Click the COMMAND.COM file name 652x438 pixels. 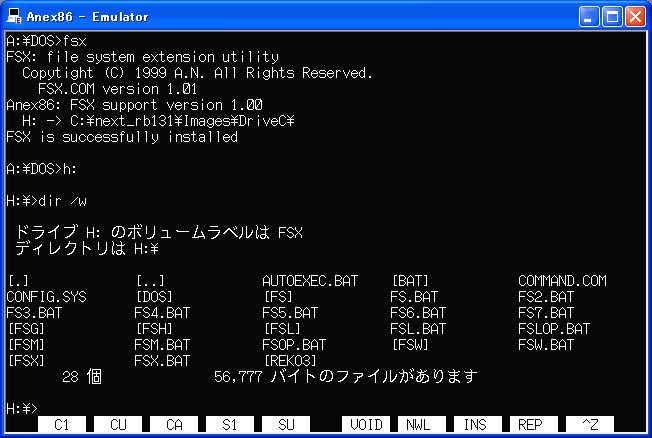(x=562, y=281)
